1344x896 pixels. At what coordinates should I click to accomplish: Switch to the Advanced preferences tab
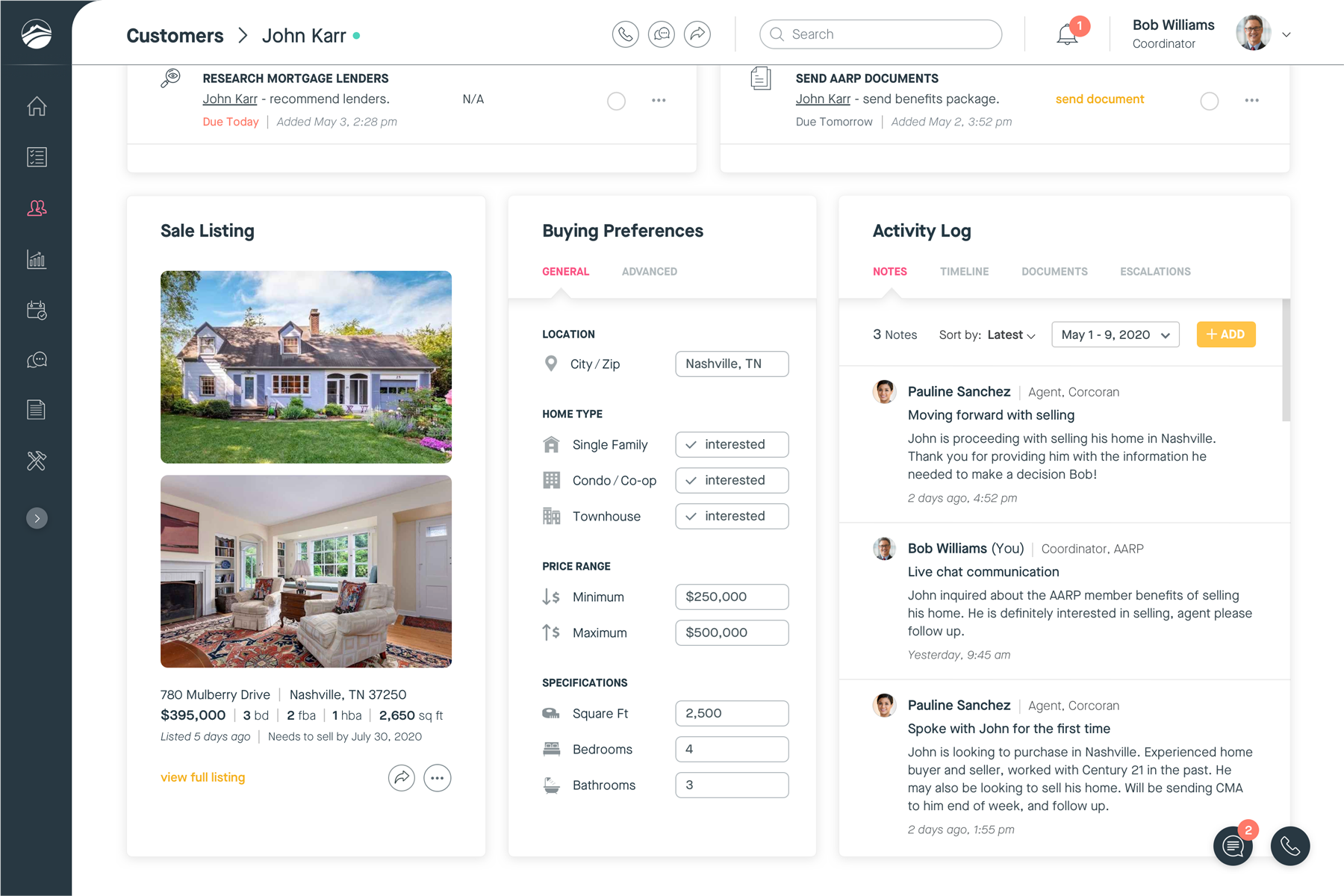(649, 272)
